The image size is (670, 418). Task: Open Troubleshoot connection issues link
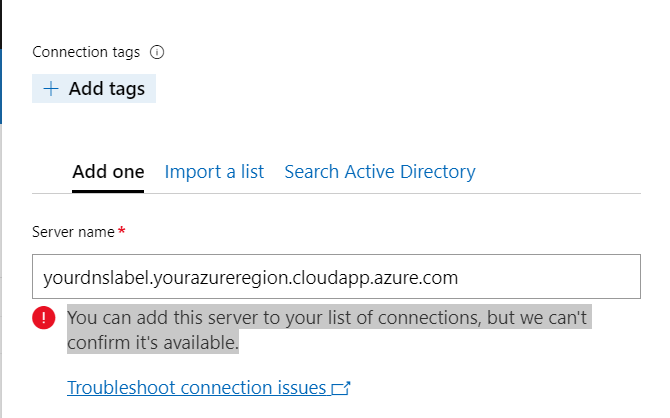pyautogui.click(x=197, y=388)
